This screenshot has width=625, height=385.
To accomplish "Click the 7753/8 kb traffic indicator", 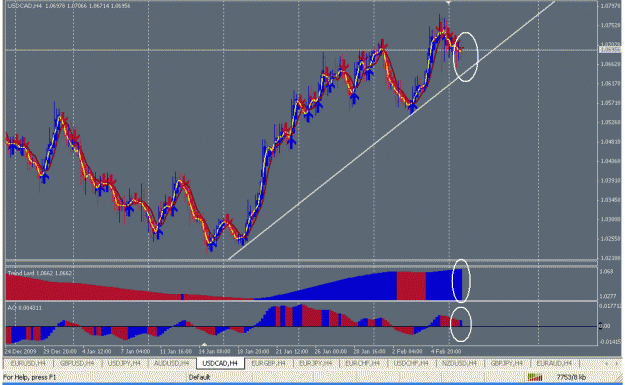I will click(571, 377).
